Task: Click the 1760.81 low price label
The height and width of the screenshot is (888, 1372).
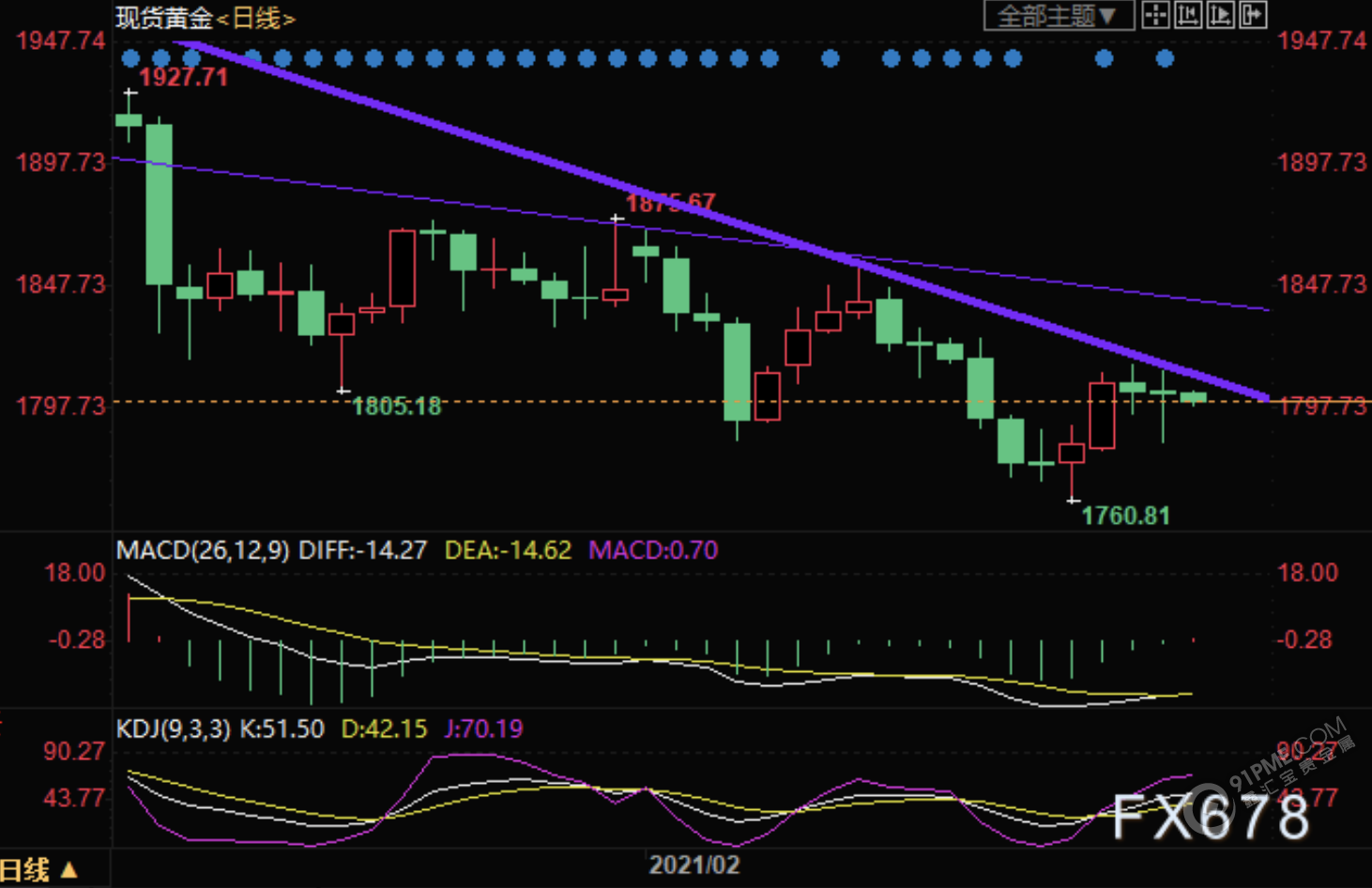Action: pos(1126,515)
